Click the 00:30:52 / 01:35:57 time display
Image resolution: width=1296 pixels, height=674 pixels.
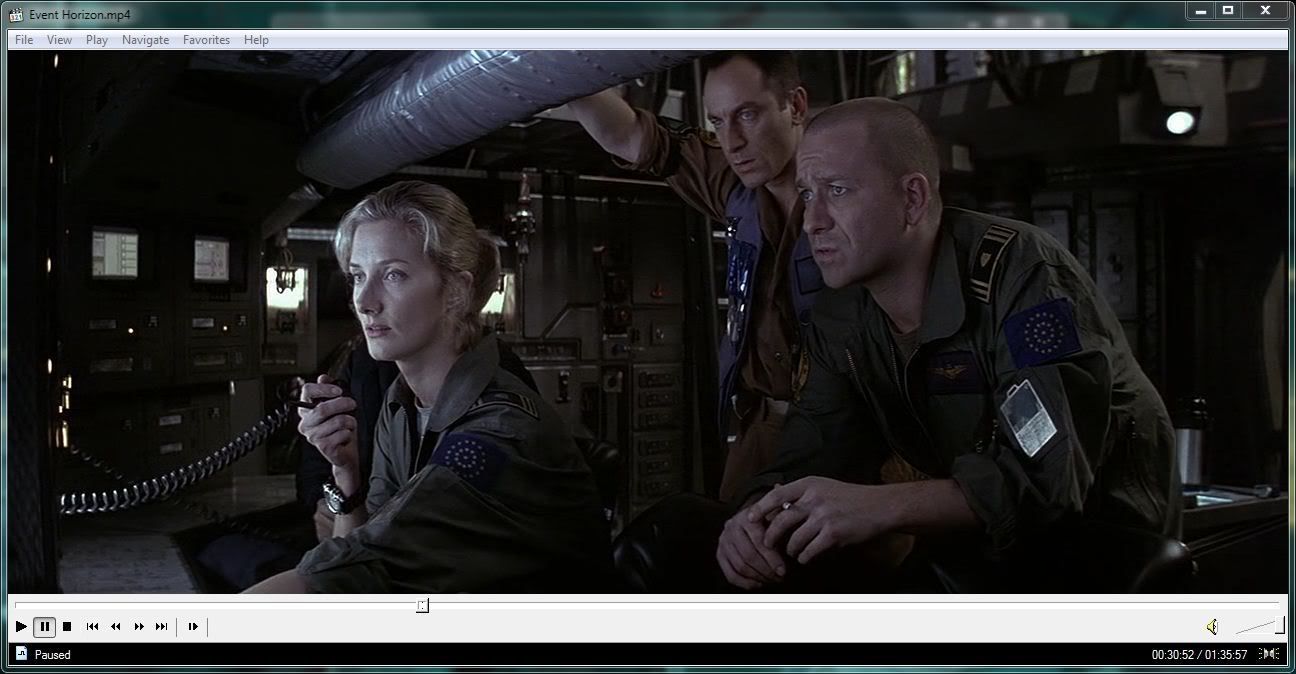[1199, 655]
